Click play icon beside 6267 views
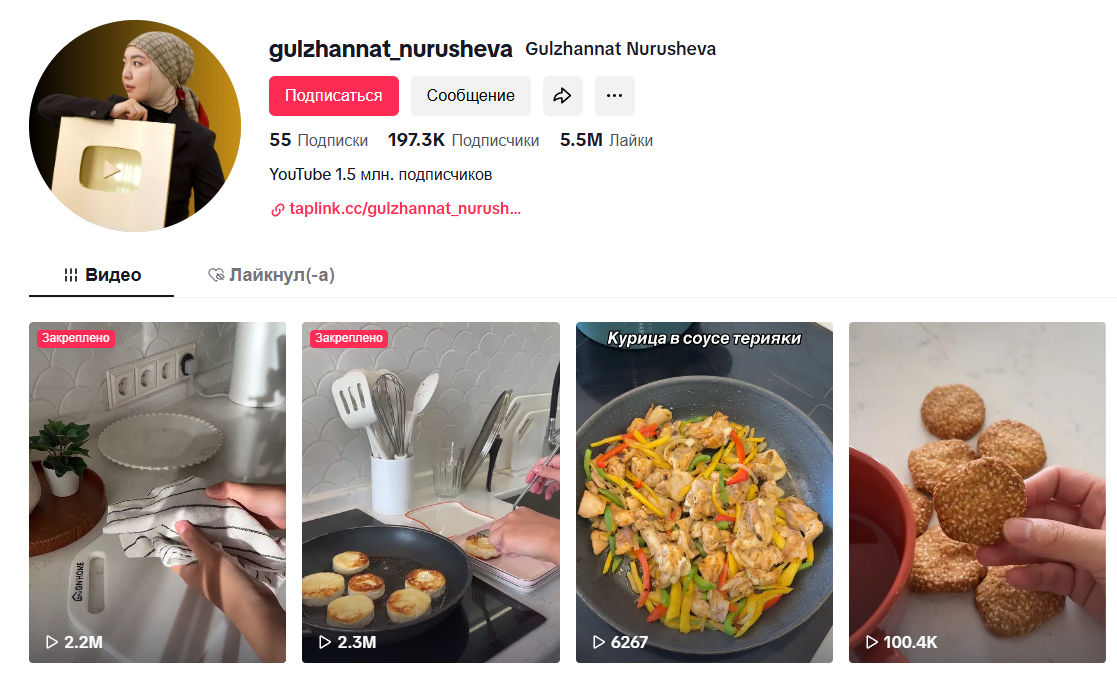Image resolution: width=1117 pixels, height=673 pixels. [598, 642]
